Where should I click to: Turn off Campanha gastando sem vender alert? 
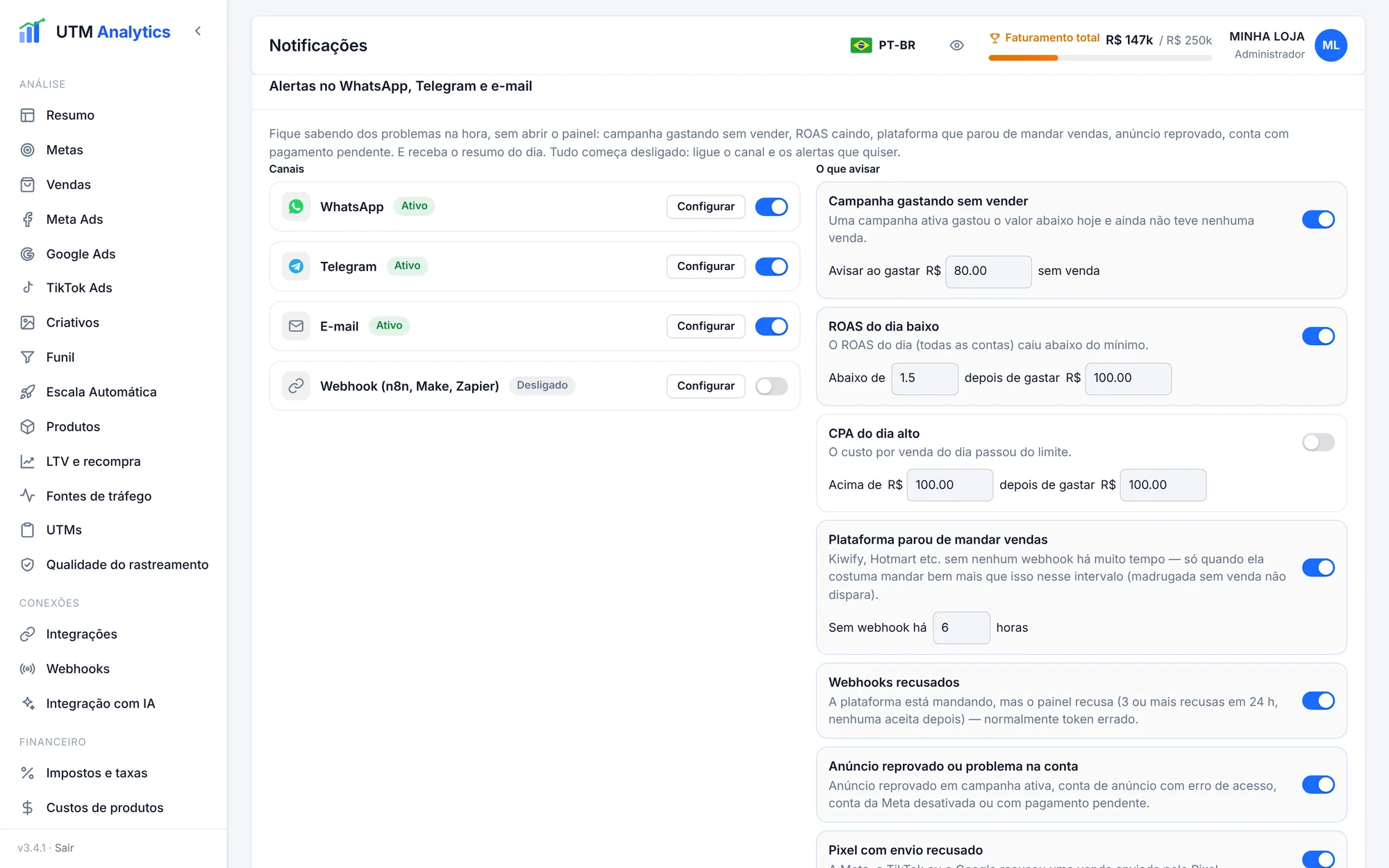(1318, 219)
